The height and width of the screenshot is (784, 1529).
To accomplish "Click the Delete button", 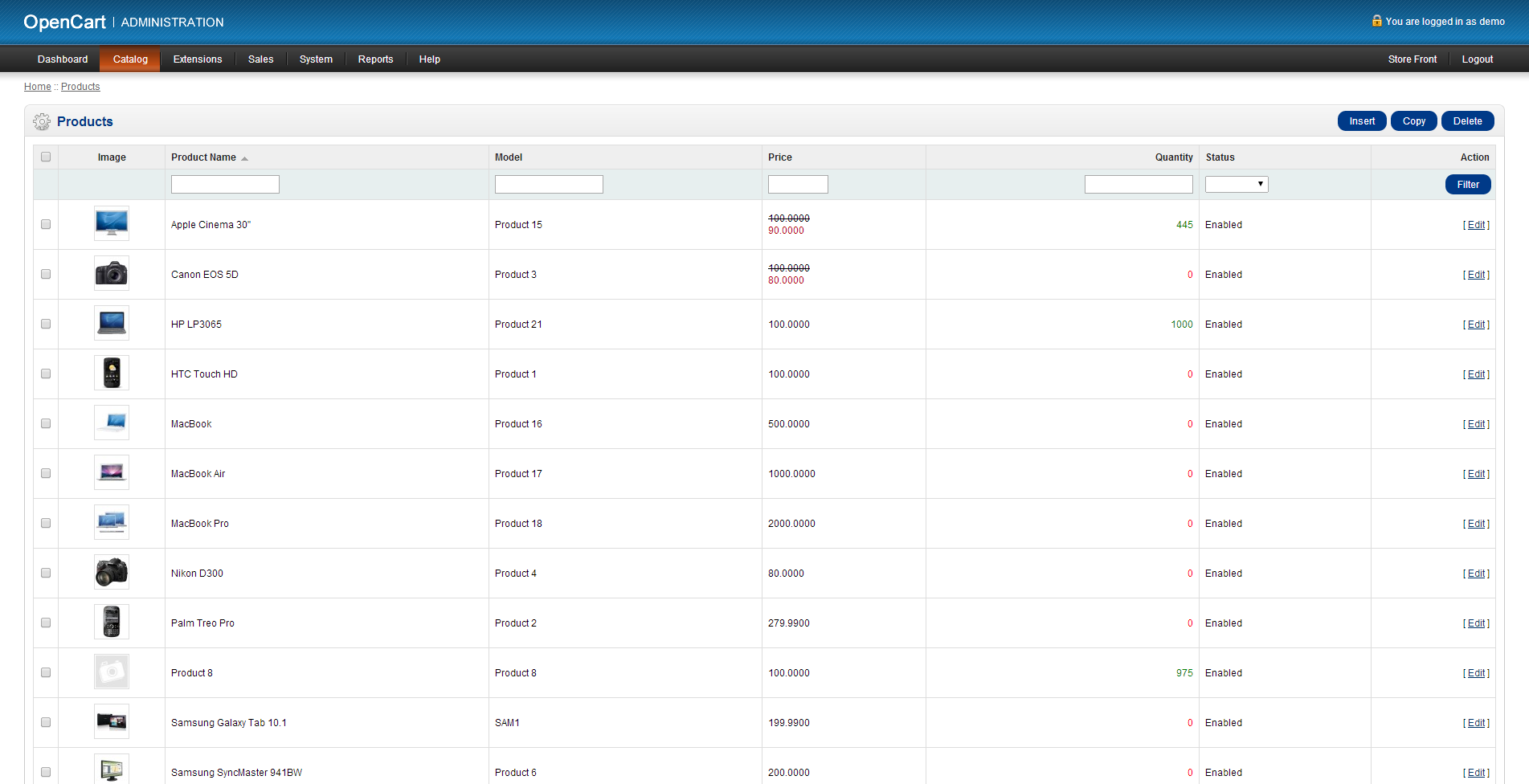I will [1467, 121].
